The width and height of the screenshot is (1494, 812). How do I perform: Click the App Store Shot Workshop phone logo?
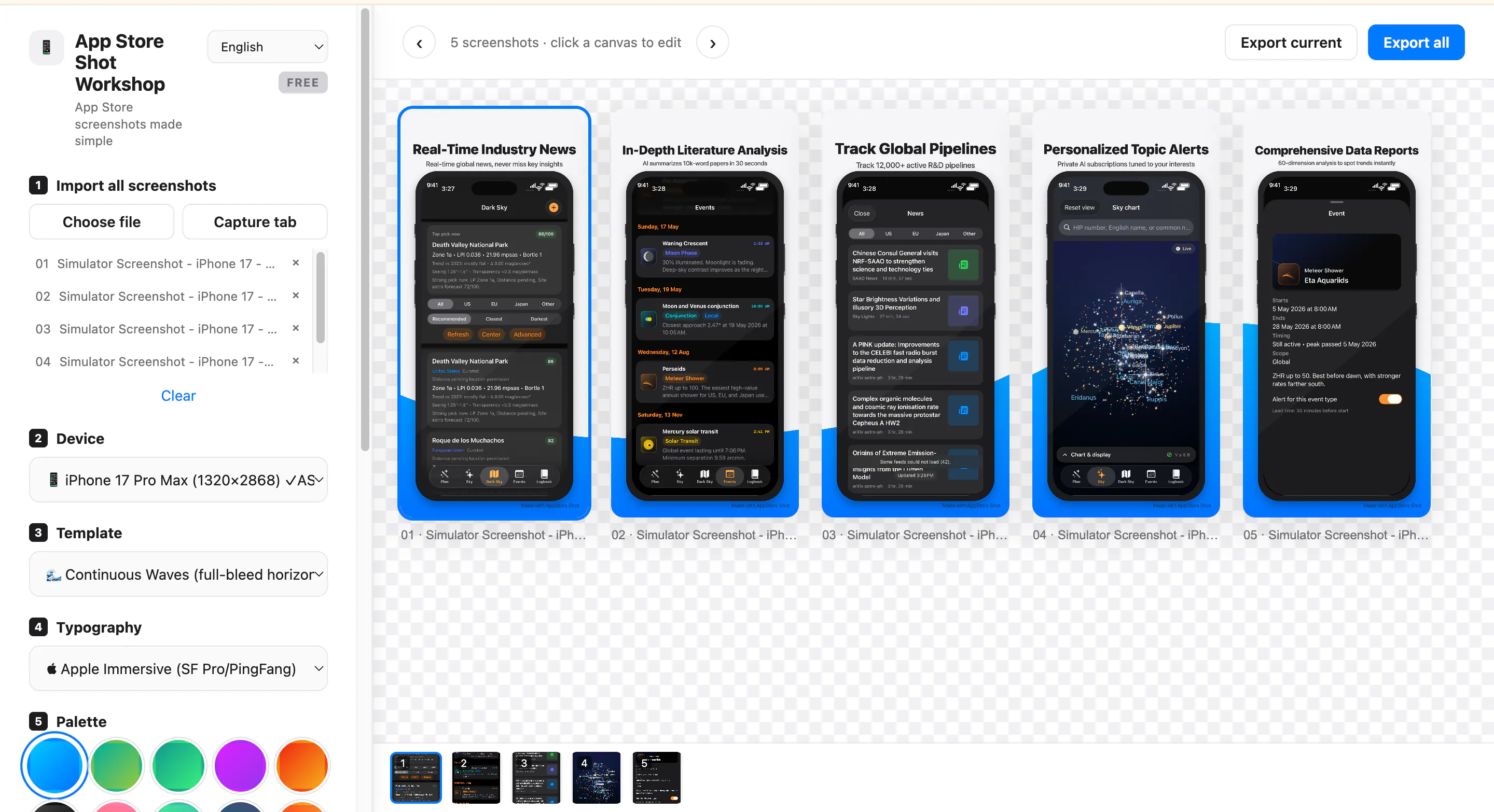click(46, 48)
